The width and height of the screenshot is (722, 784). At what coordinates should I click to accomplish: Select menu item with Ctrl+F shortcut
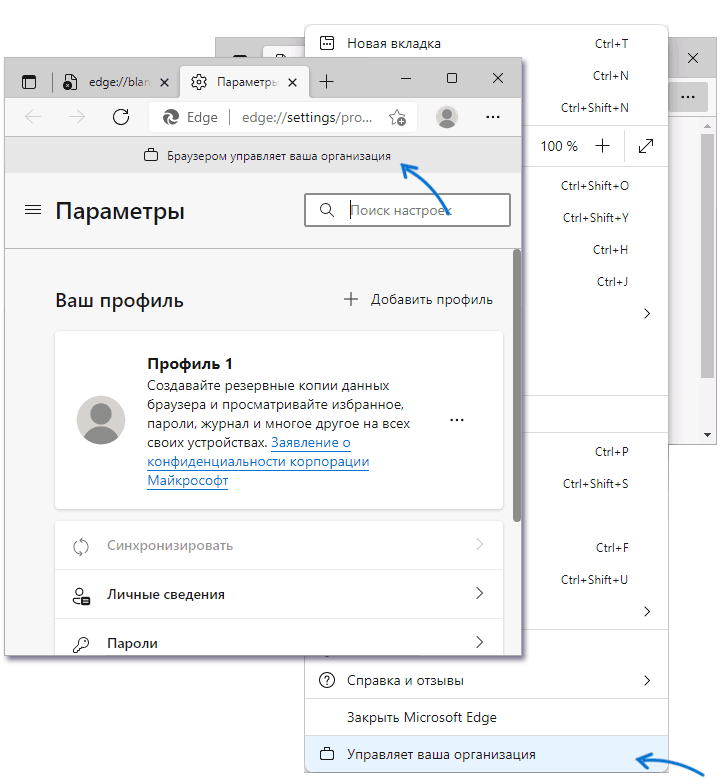pos(594,548)
